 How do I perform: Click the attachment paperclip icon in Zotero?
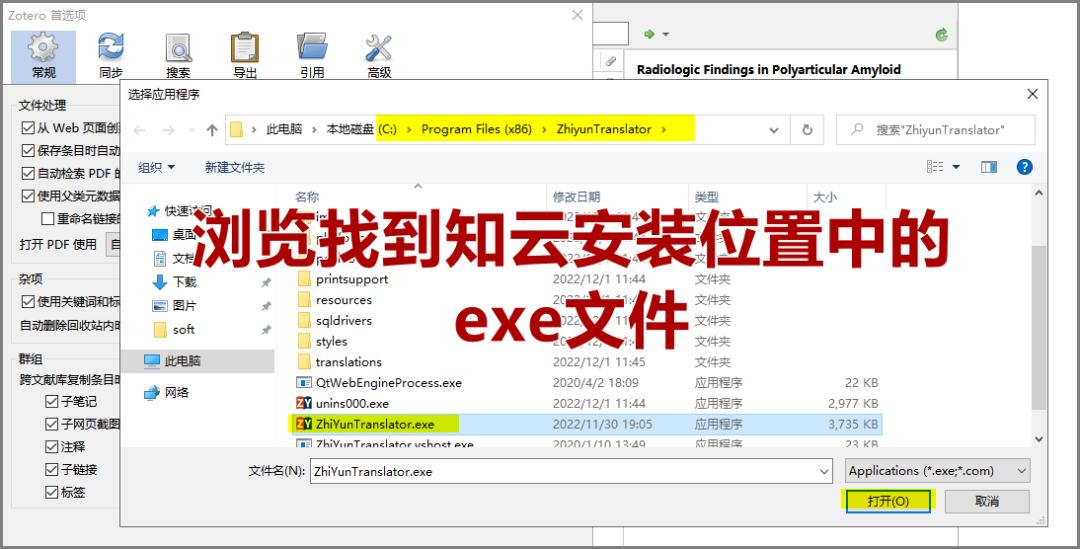pyautogui.click(x=610, y=61)
